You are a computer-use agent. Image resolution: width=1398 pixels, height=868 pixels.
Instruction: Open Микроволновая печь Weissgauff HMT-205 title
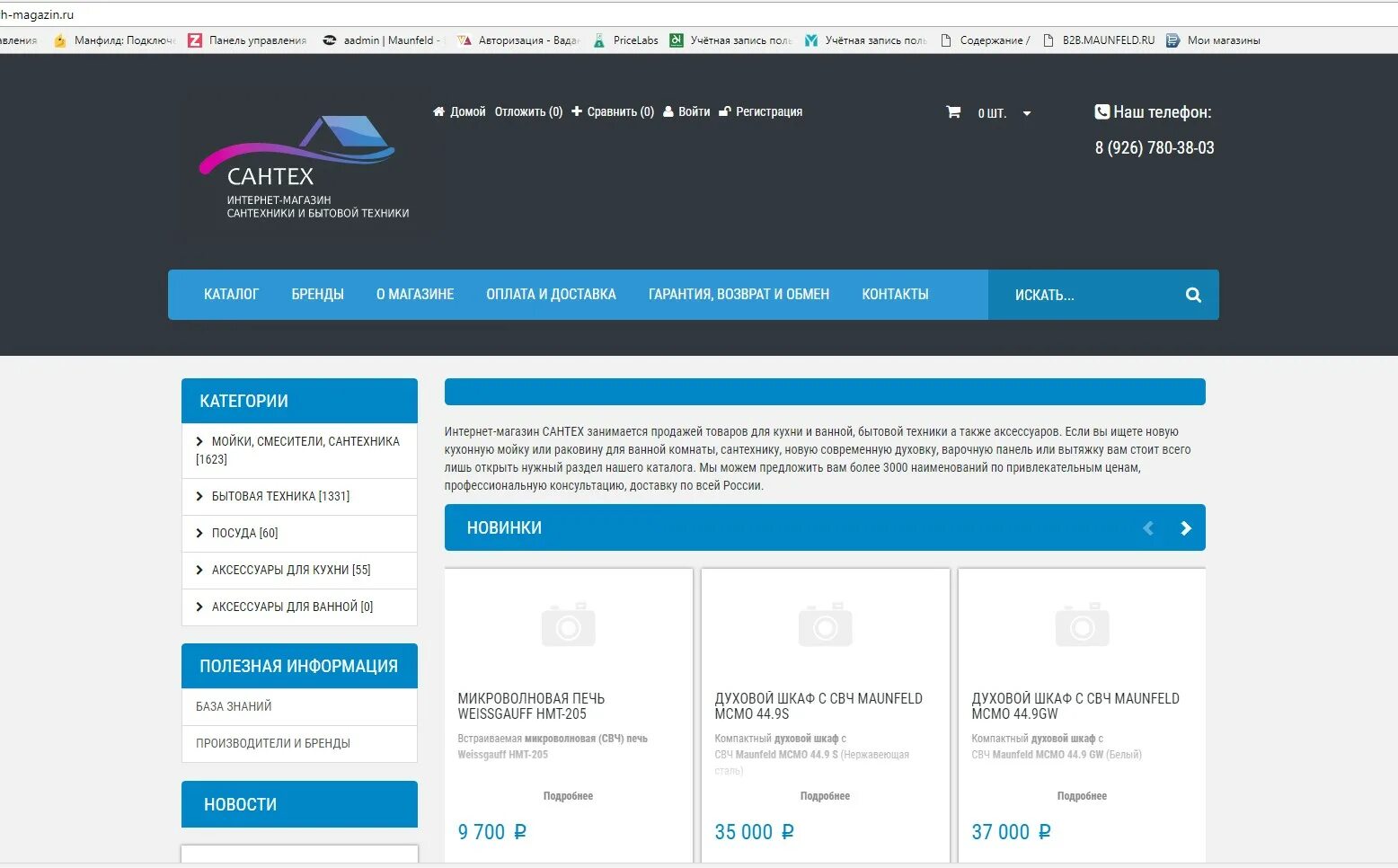[531, 706]
